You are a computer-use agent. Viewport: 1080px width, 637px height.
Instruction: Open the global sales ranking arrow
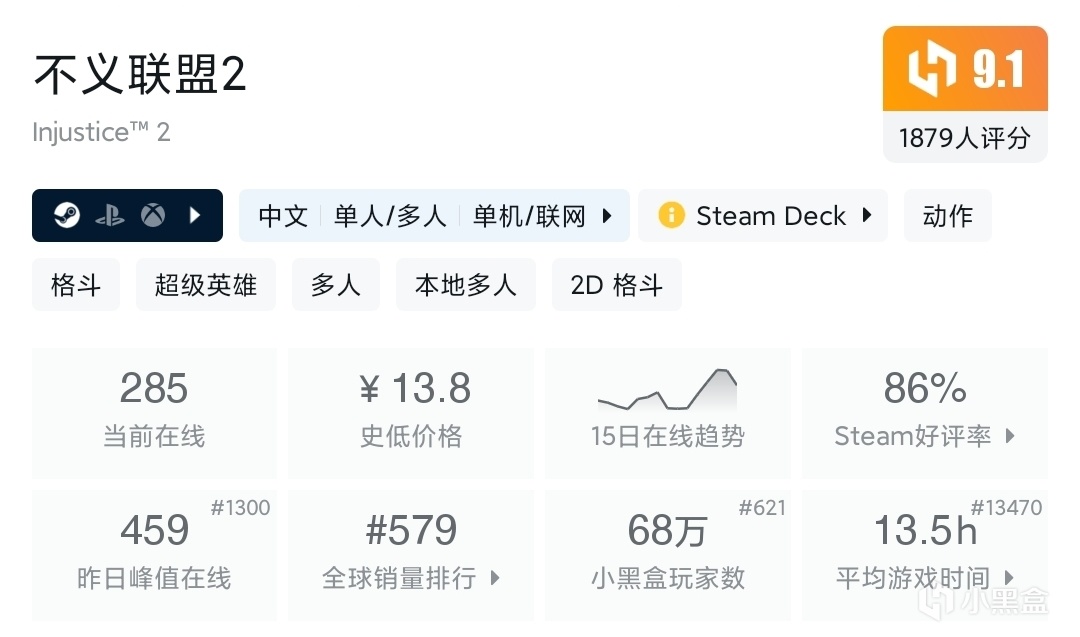tap(495, 578)
